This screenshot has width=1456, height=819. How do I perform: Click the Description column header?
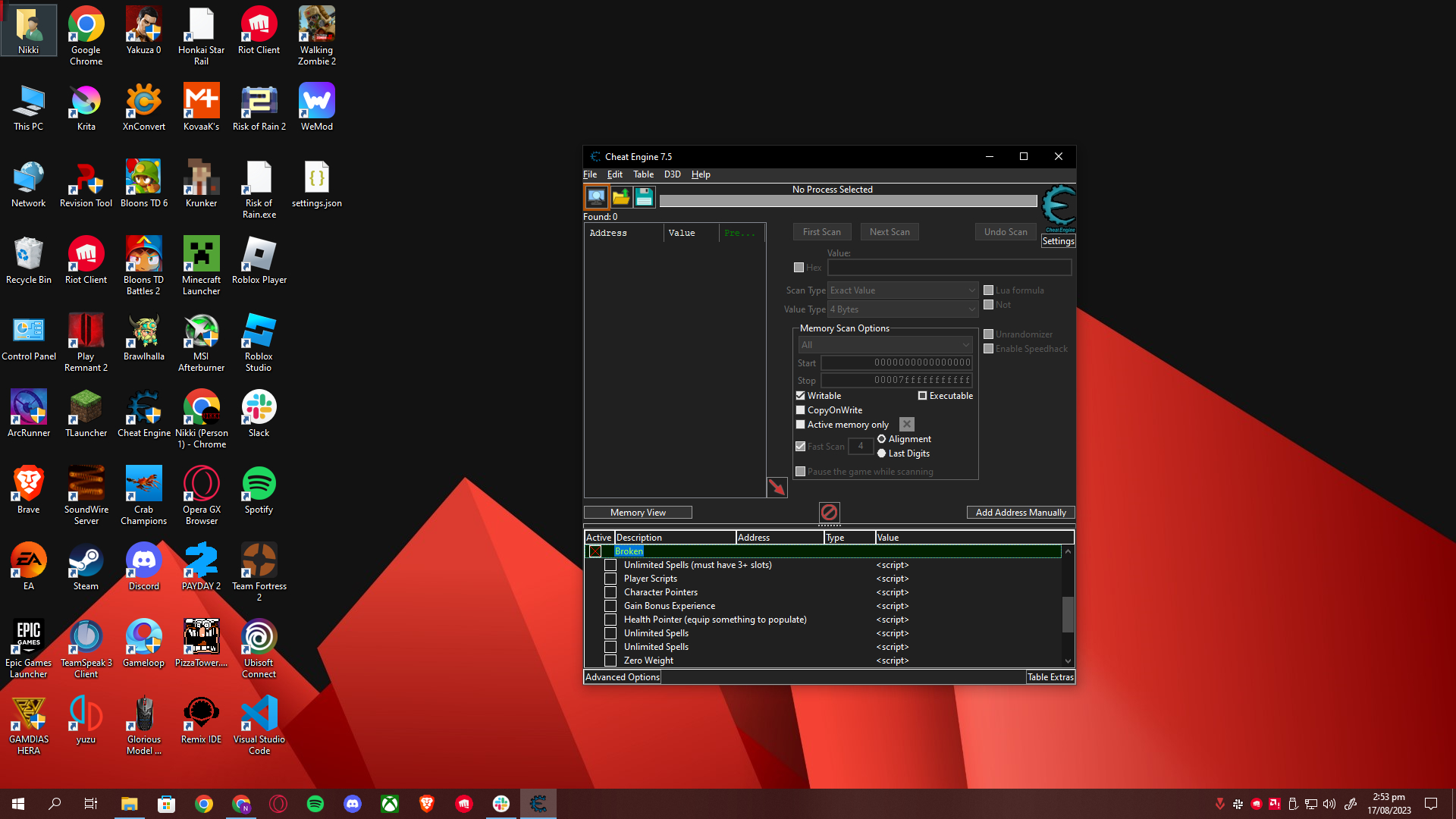[x=675, y=538]
